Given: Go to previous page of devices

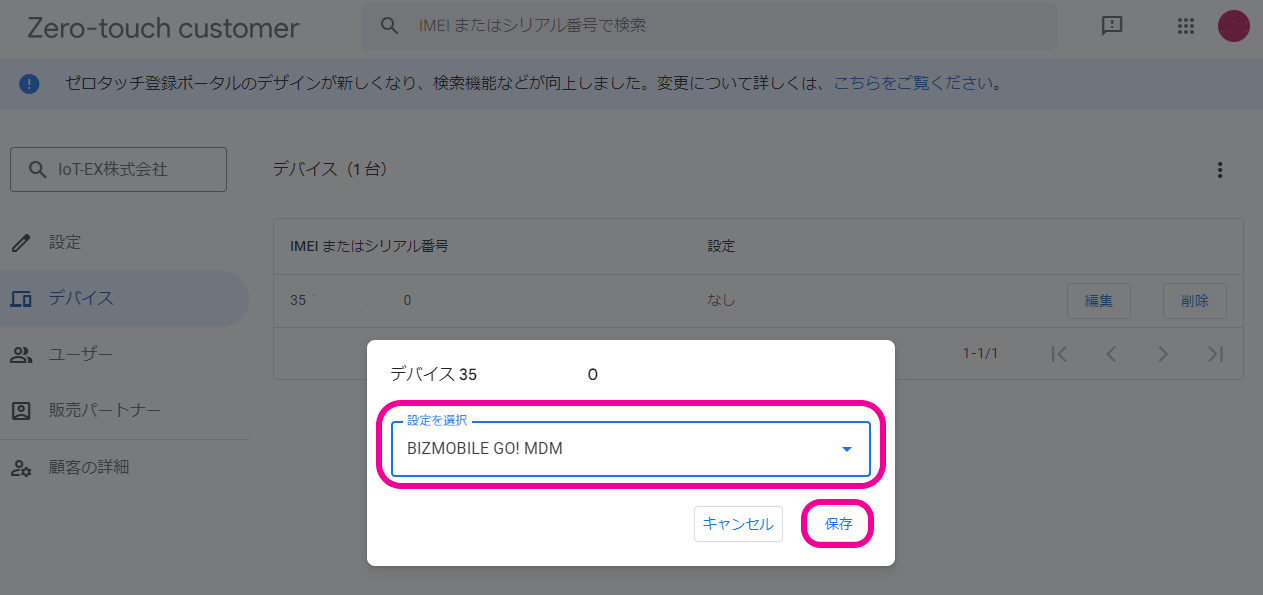Looking at the screenshot, I should 1111,353.
